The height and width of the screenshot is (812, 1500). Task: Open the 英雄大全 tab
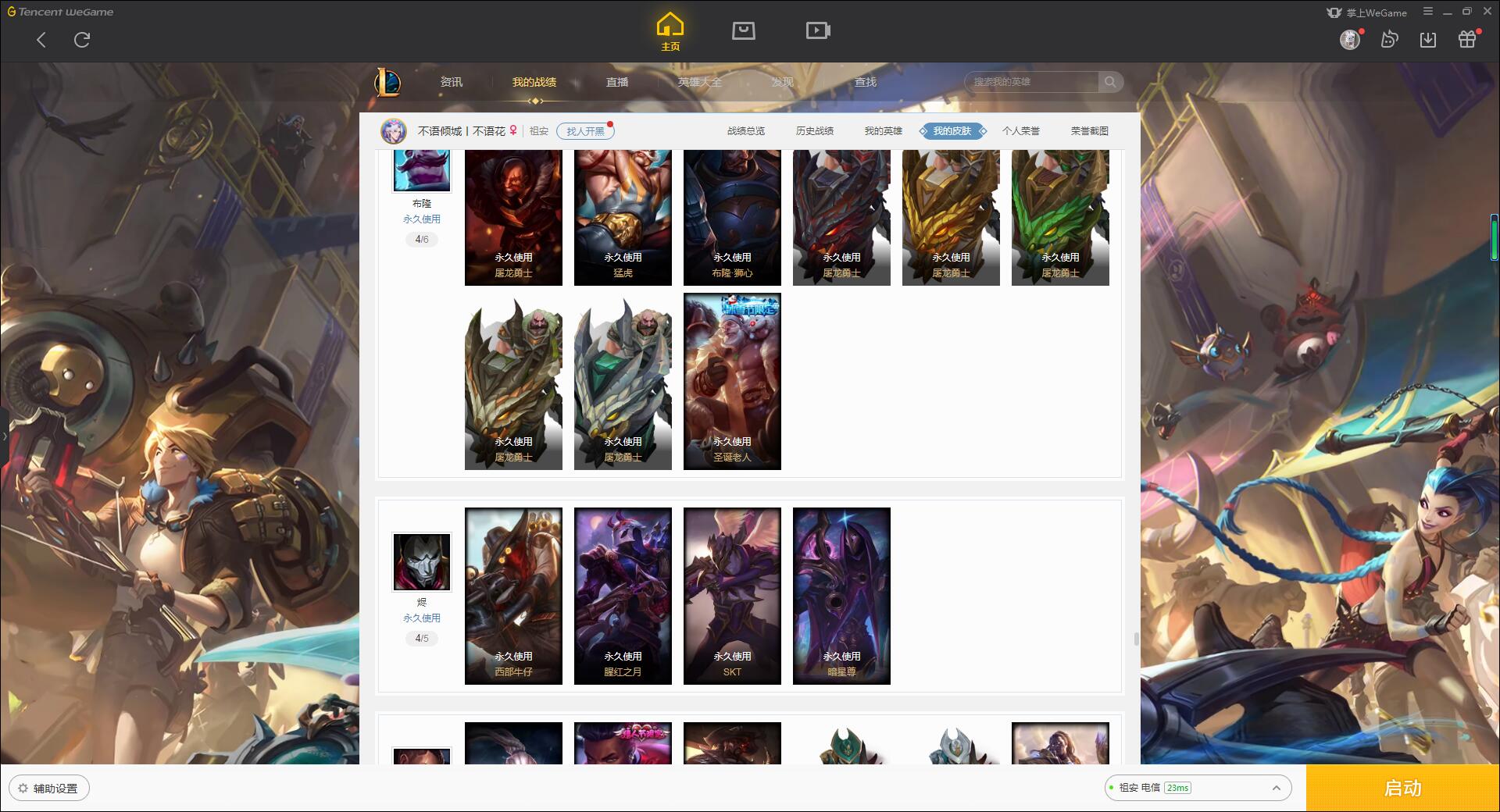click(x=700, y=82)
